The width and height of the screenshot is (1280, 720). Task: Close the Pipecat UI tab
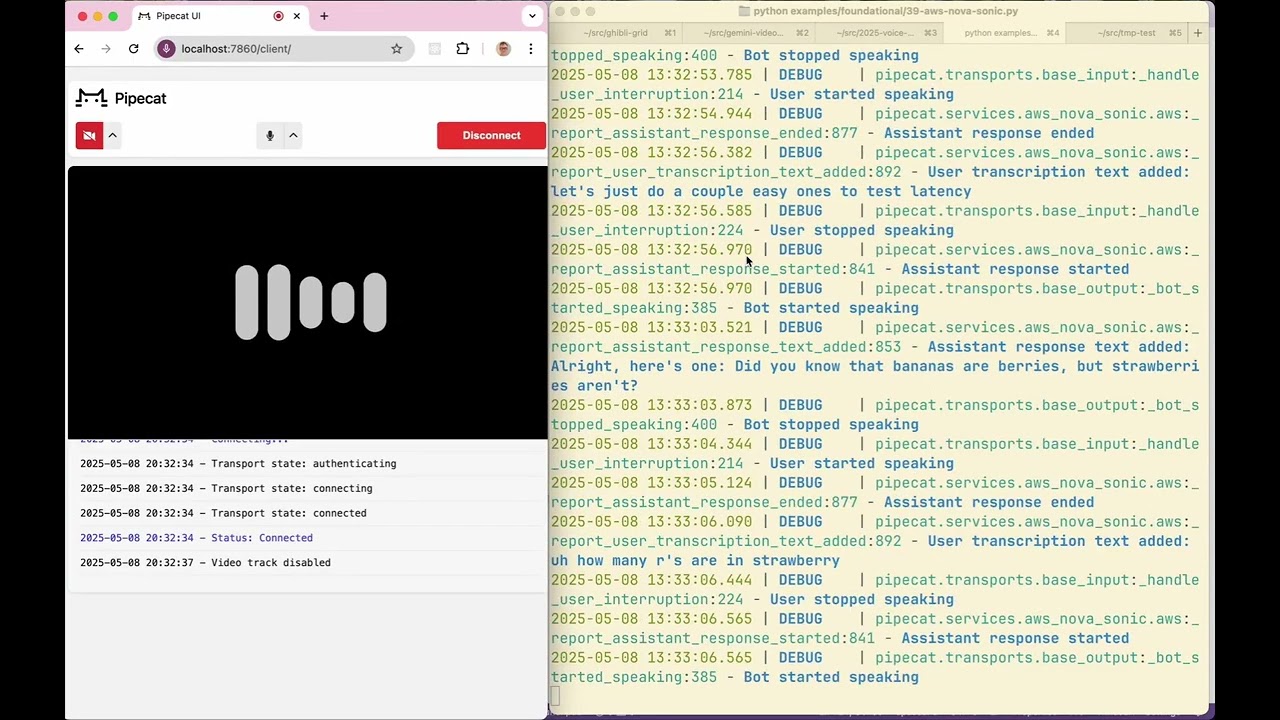[x=297, y=16]
